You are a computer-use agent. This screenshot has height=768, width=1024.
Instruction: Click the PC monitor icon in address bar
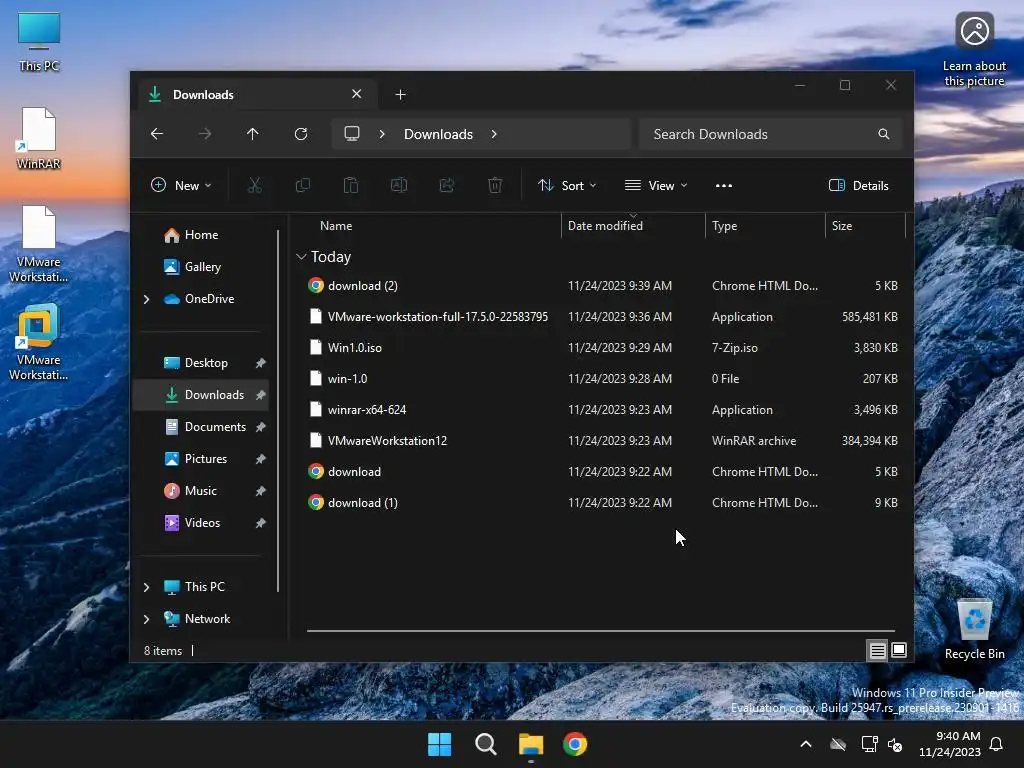pos(352,134)
